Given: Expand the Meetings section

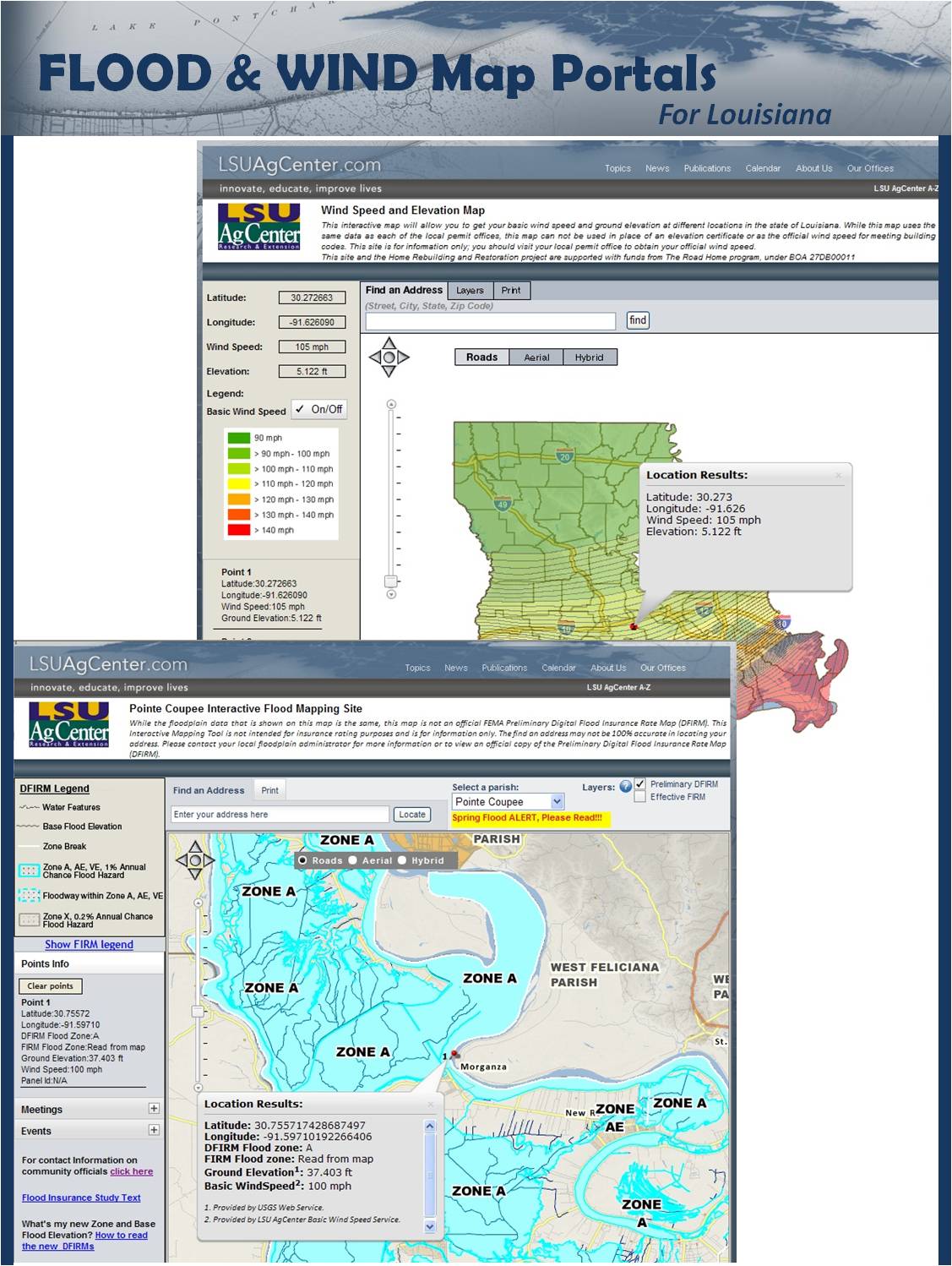Looking at the screenshot, I should click(x=154, y=1108).
